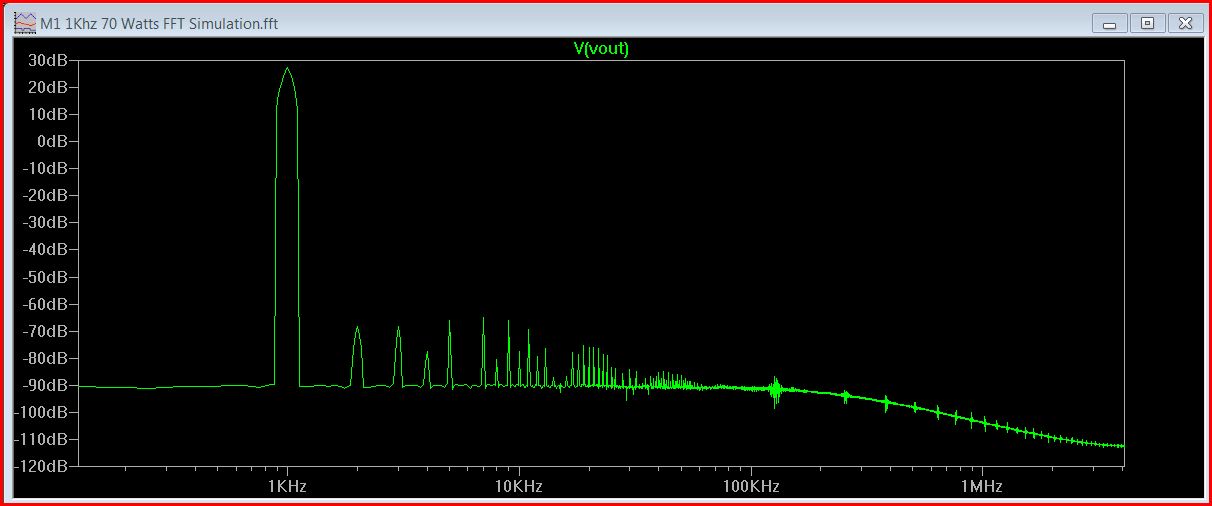Click the 0dB axis label

pos(52,141)
